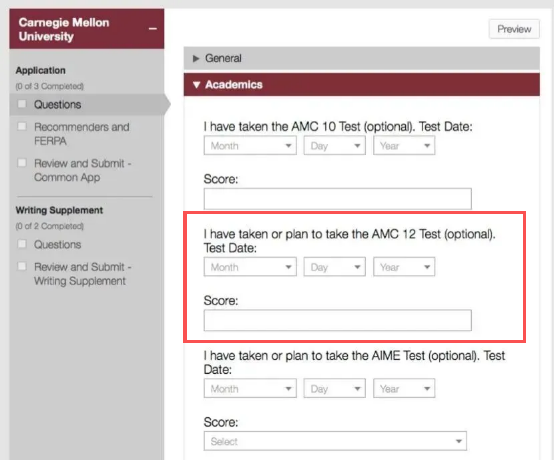Viewport: 554px width, 460px height.
Task: Click '(0 of 3 Completed)' status text
Action: coord(49,86)
